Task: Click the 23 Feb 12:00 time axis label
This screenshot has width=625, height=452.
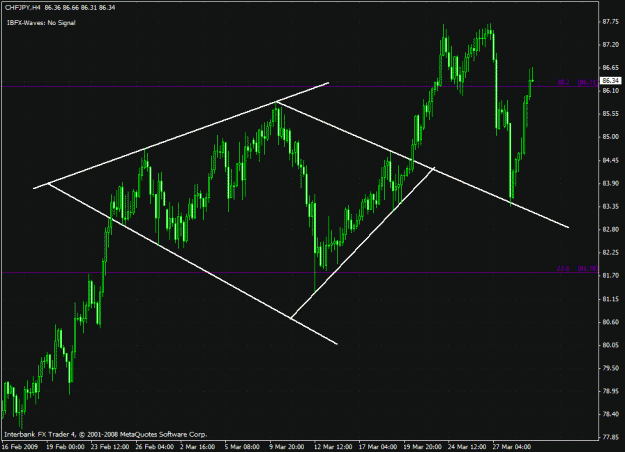Action: coord(110,446)
